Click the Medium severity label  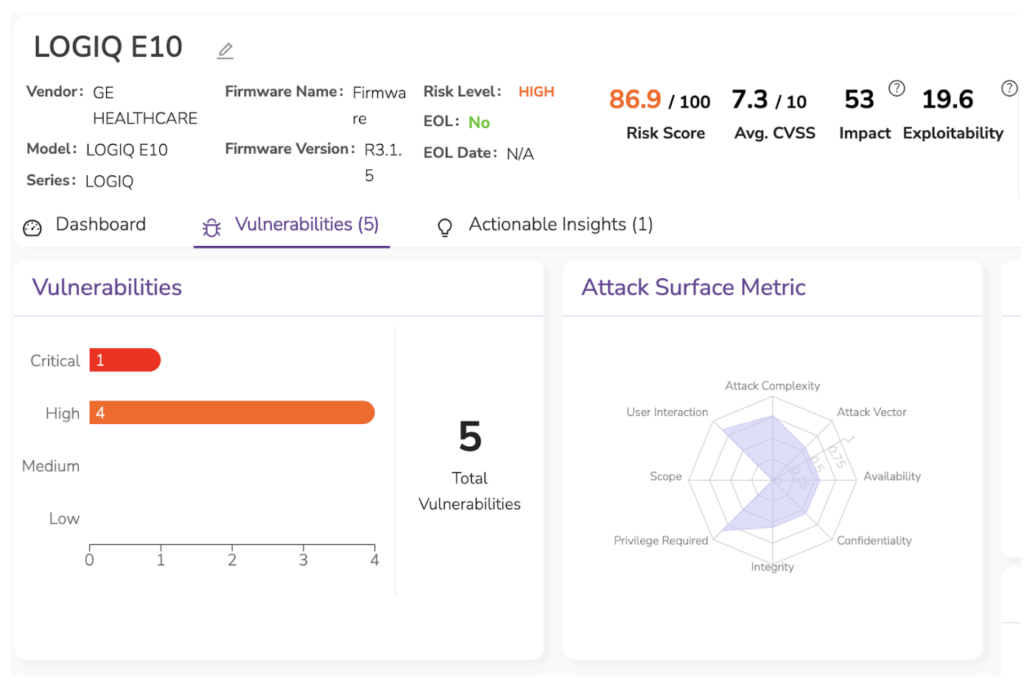click(51, 466)
